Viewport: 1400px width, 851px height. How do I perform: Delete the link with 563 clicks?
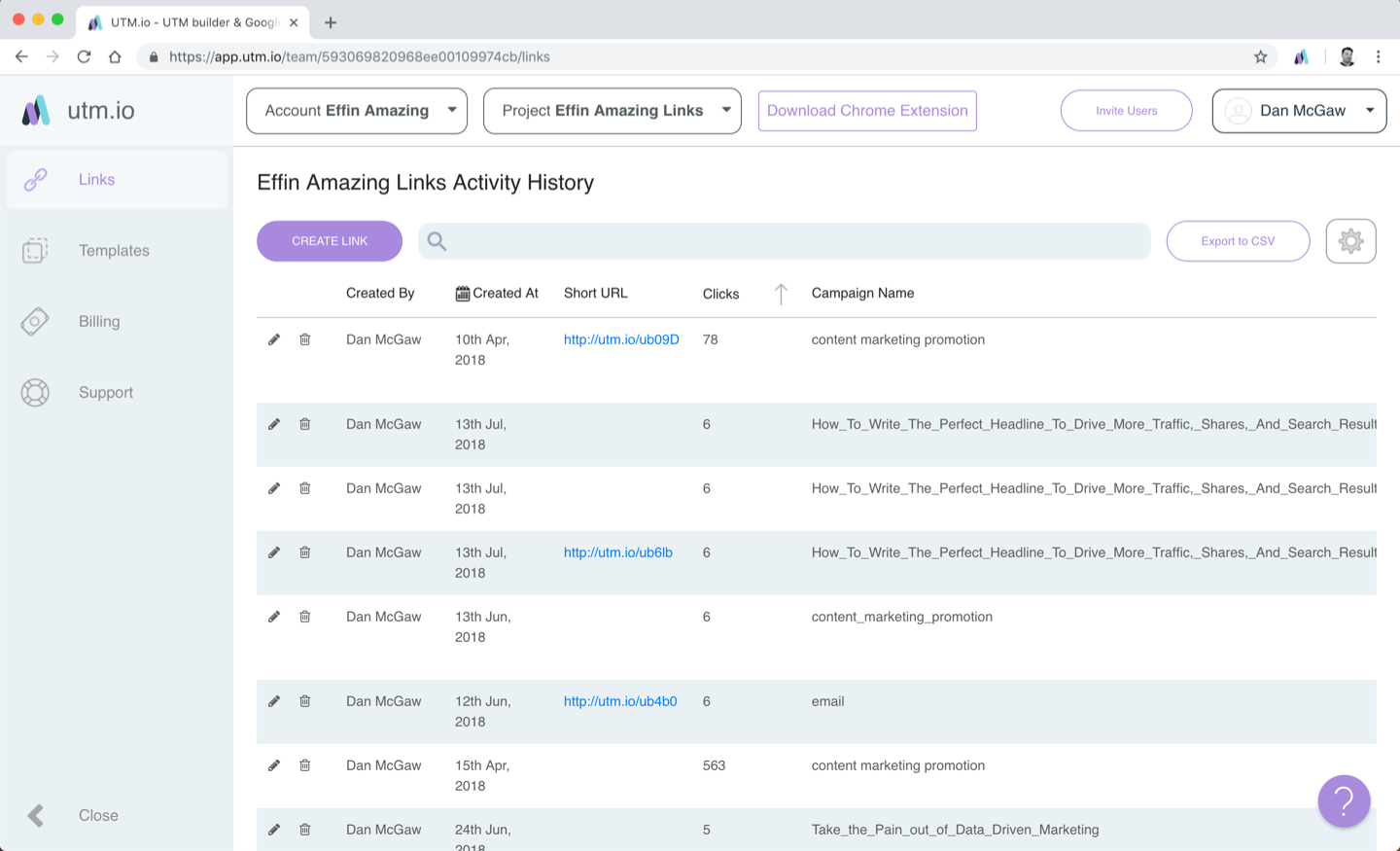(305, 765)
